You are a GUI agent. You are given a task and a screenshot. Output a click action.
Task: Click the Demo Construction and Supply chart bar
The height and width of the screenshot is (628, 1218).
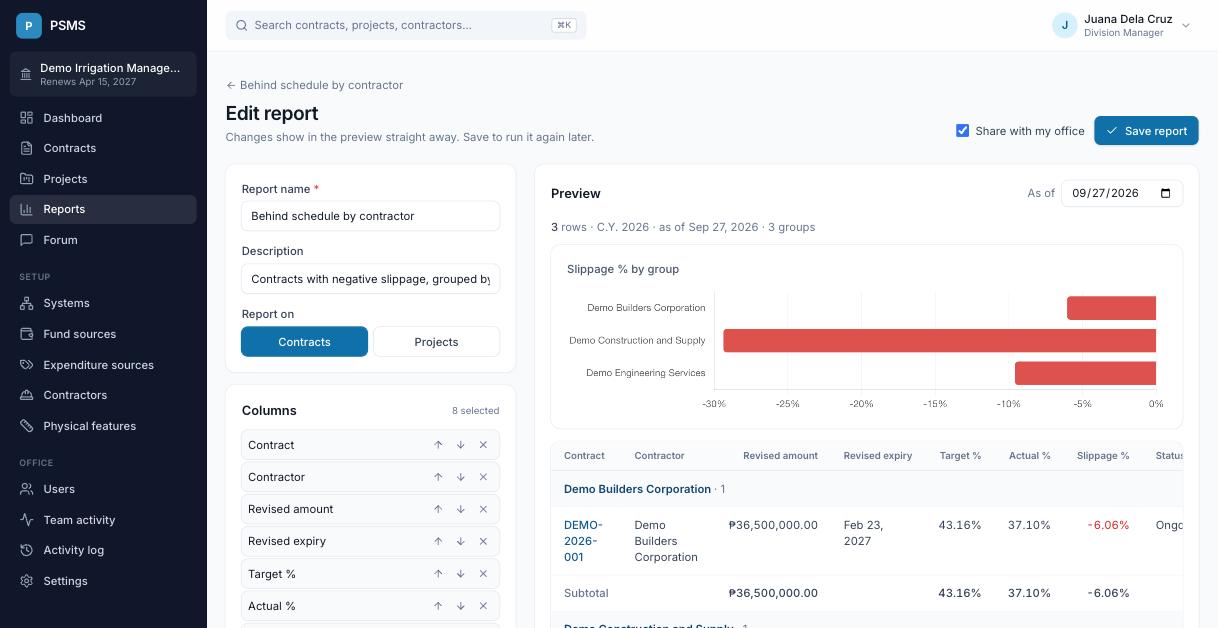click(x=940, y=340)
